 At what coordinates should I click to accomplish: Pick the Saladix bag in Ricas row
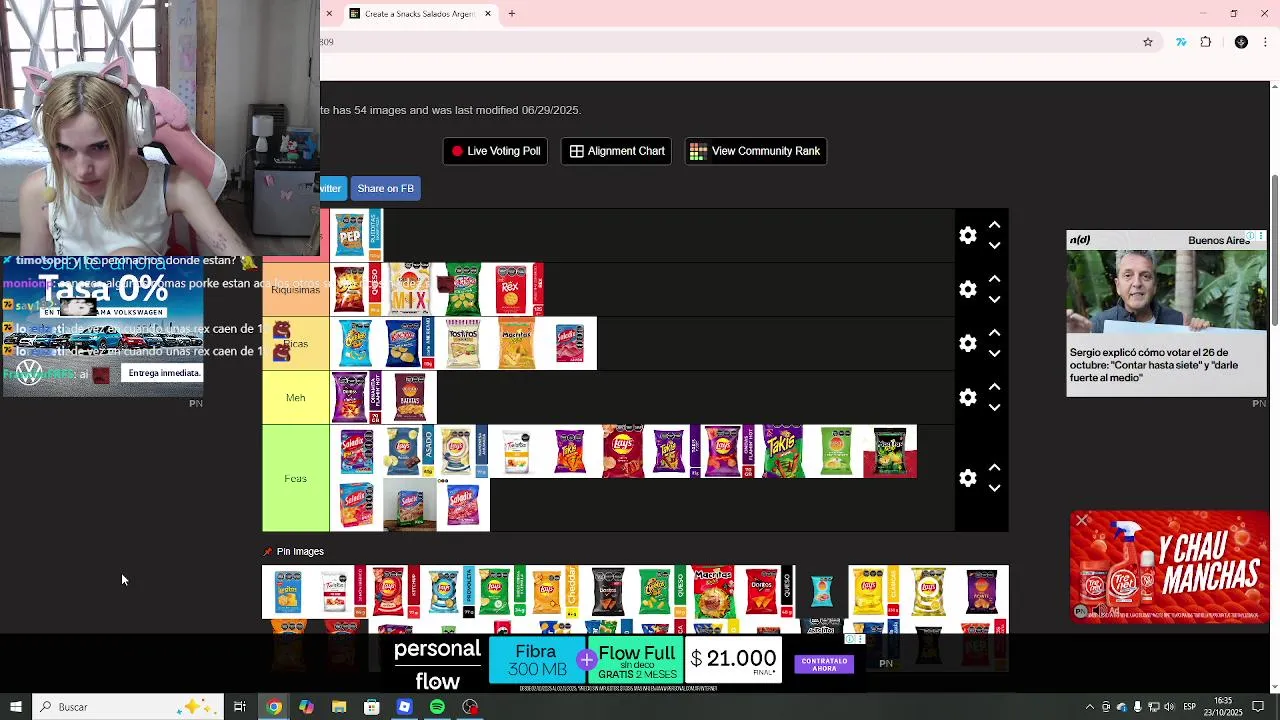(570, 343)
